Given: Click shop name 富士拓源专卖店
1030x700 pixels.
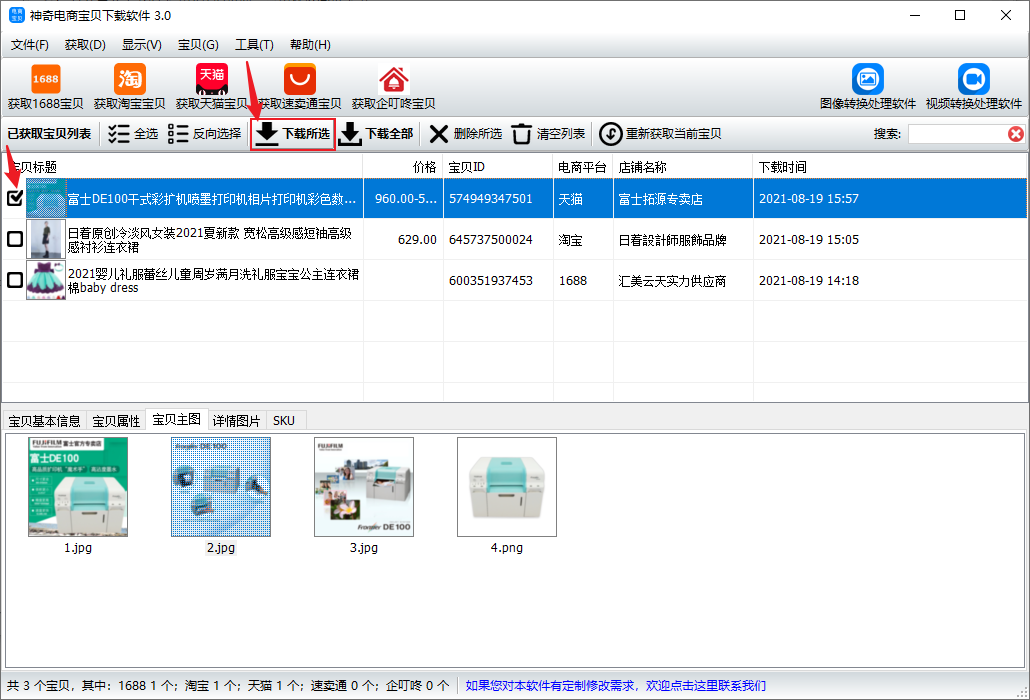Looking at the screenshot, I should pyautogui.click(x=661, y=199).
